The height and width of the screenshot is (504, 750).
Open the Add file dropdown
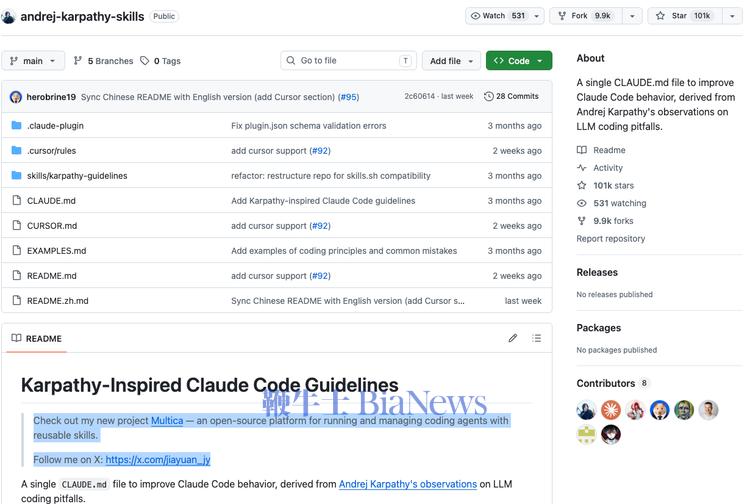pyautogui.click(x=451, y=61)
